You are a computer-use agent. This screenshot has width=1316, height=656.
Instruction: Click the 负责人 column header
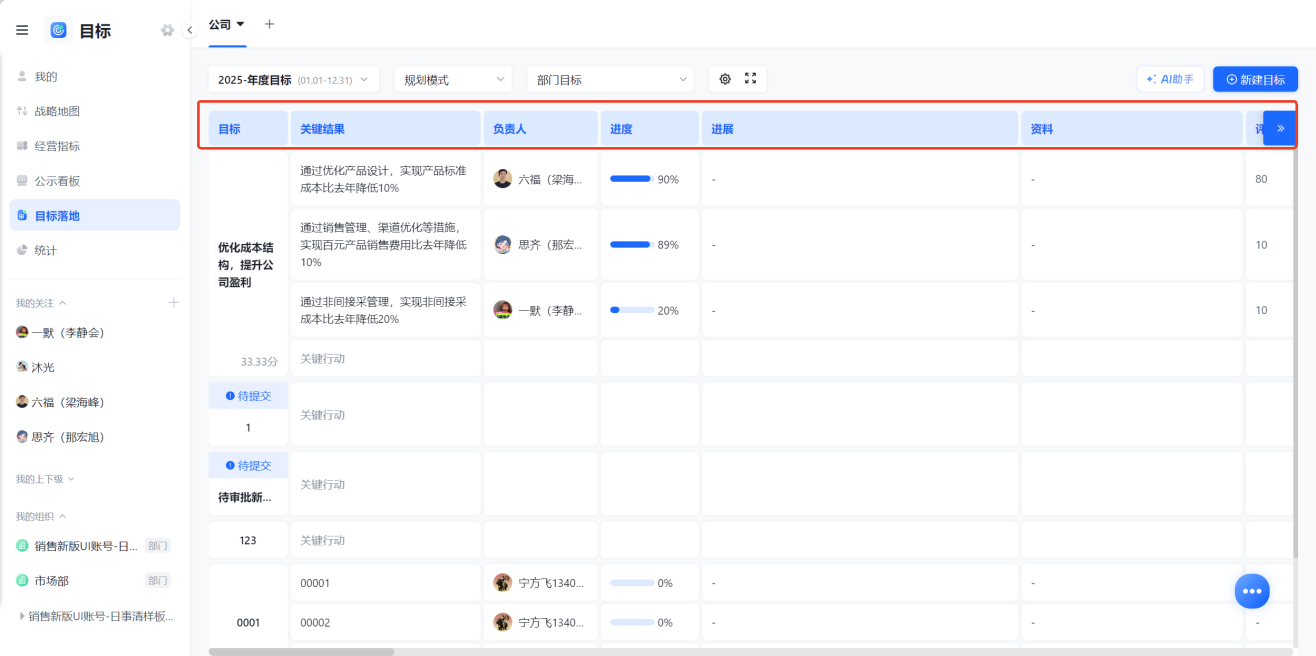[x=540, y=128]
